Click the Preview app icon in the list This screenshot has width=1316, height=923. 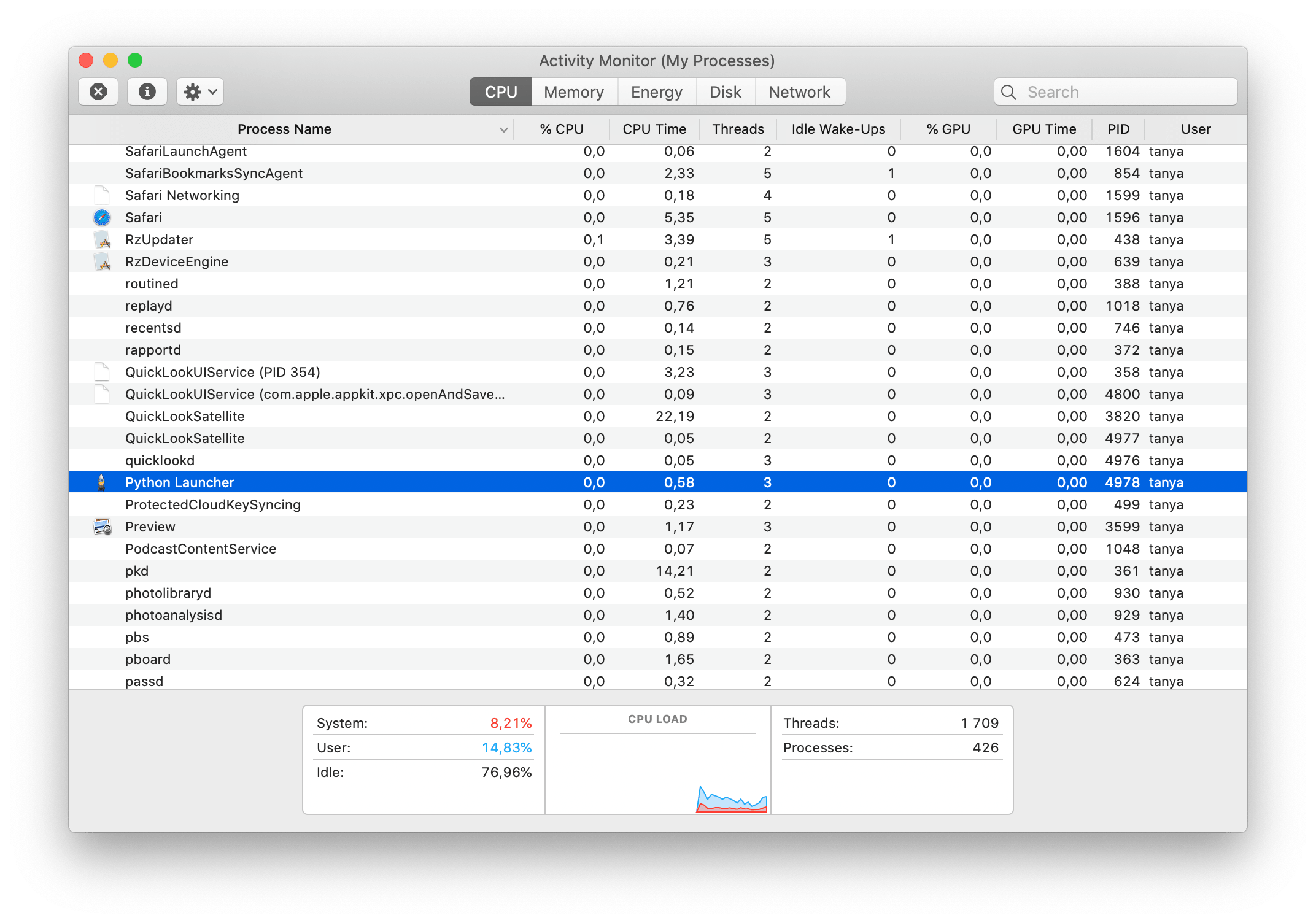[102, 526]
